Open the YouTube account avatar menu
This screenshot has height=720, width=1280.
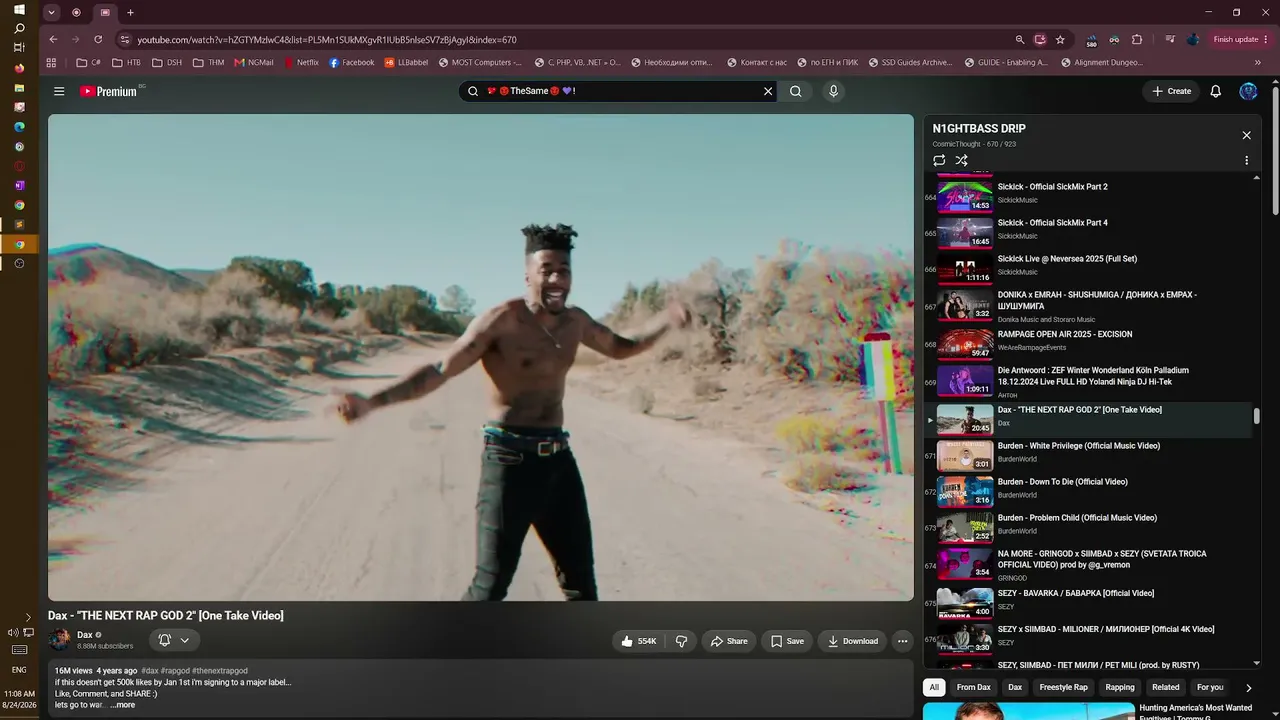pyautogui.click(x=1248, y=91)
